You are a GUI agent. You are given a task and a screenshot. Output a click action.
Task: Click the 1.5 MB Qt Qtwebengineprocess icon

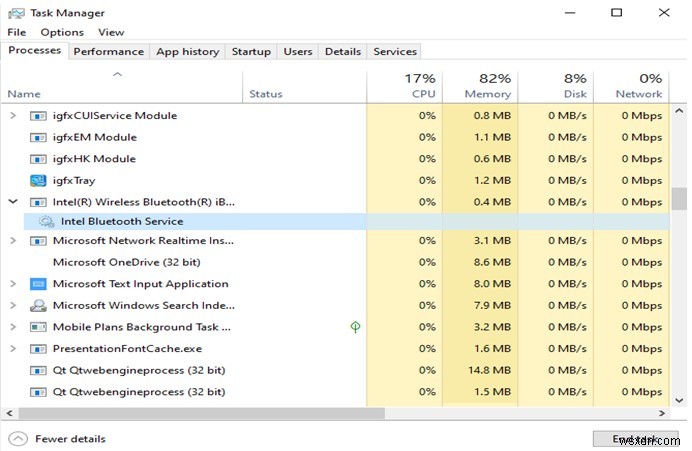[38, 392]
